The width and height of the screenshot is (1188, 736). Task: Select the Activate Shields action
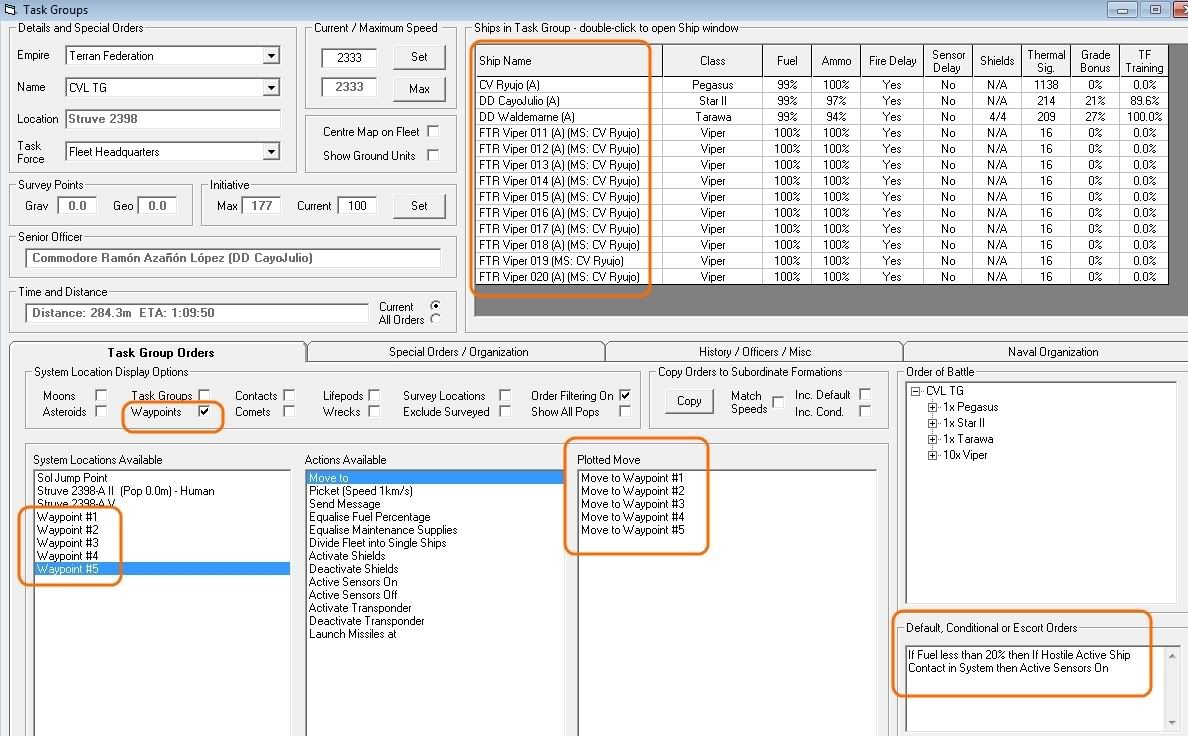coord(434,556)
